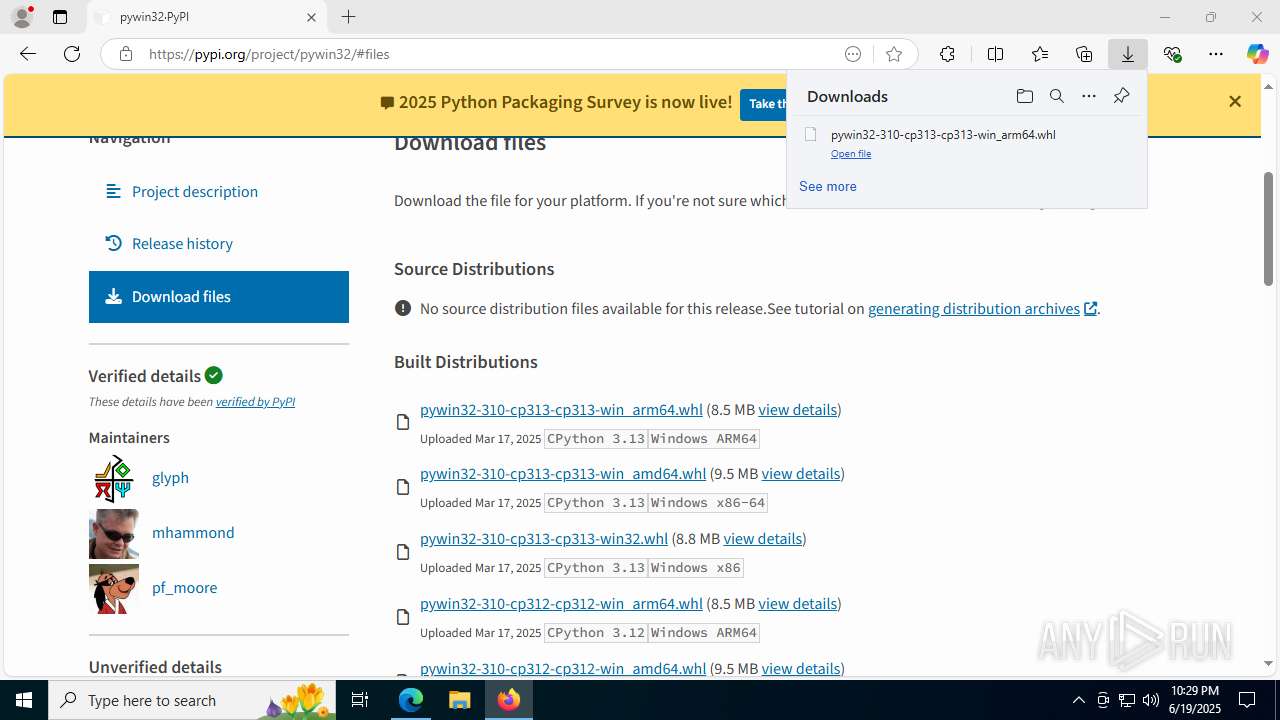Click pf_moore's avatar image
1280x720 pixels.
coord(114,588)
